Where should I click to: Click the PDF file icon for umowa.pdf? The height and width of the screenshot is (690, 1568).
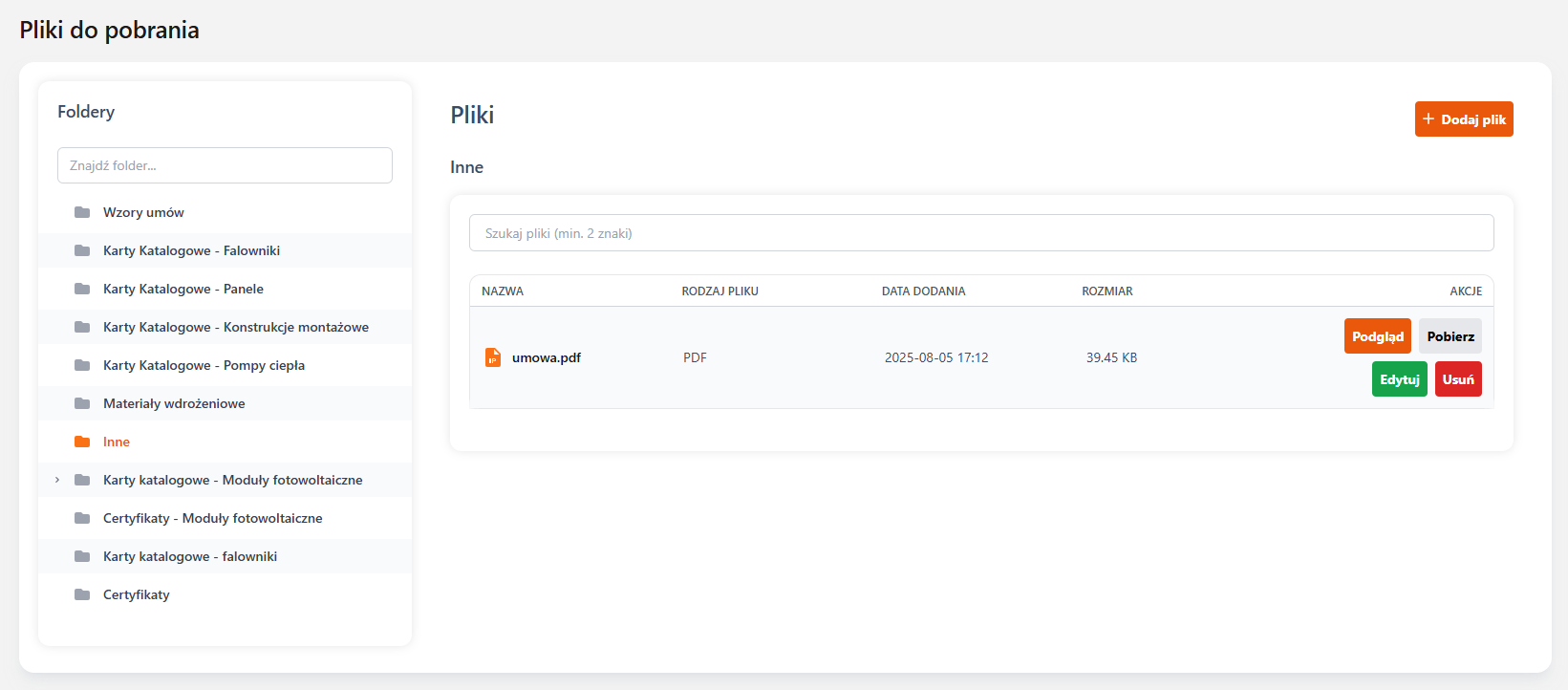[493, 357]
